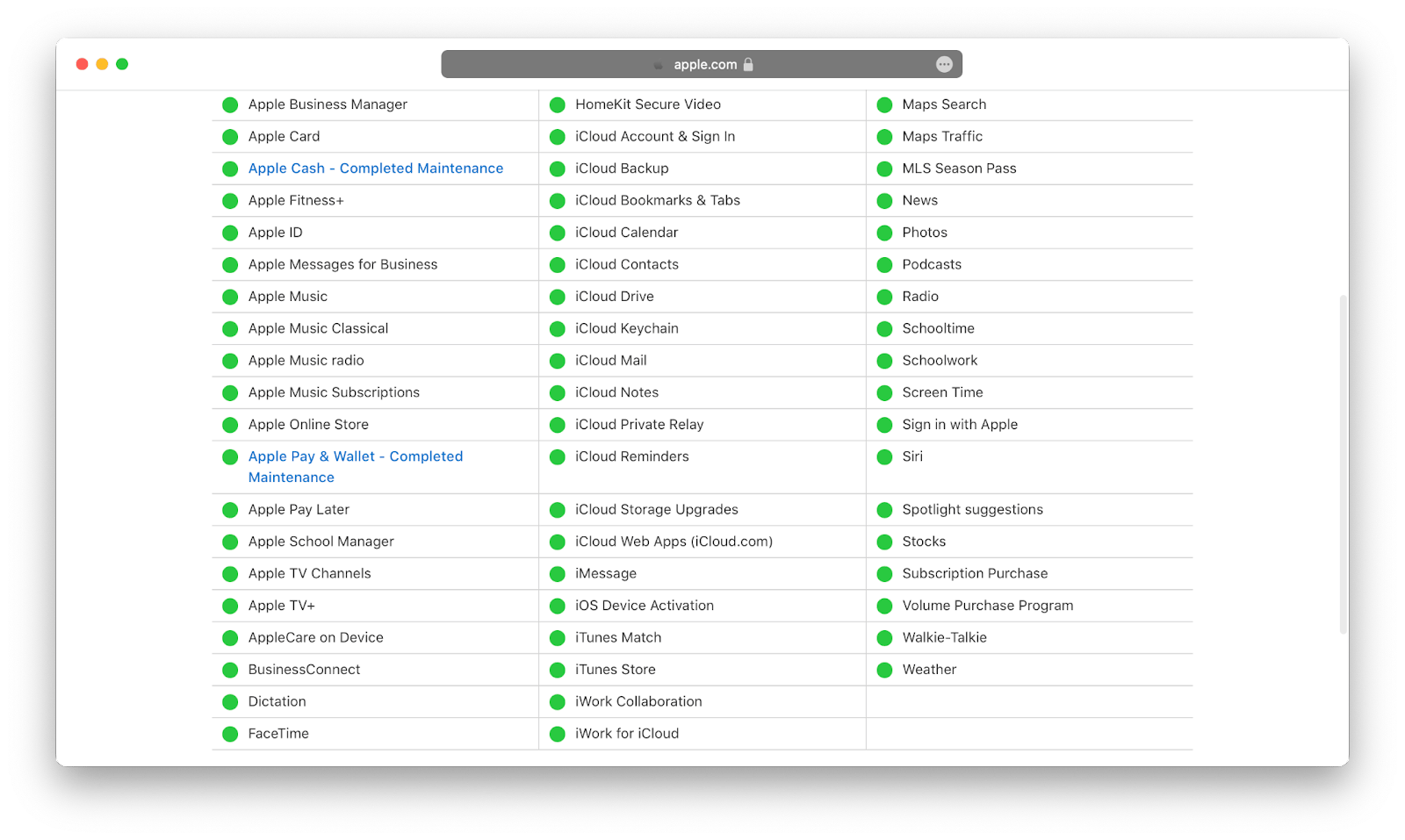Click Apple Music Classical text
This screenshot has height=840, width=1405.
pos(318,328)
